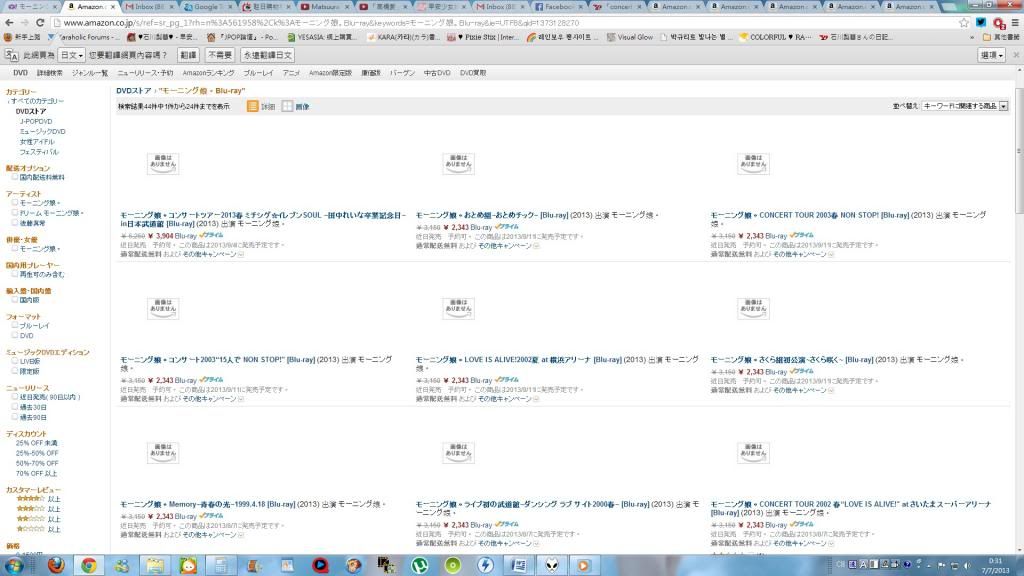Open the Chrome menu button

(1015, 22)
